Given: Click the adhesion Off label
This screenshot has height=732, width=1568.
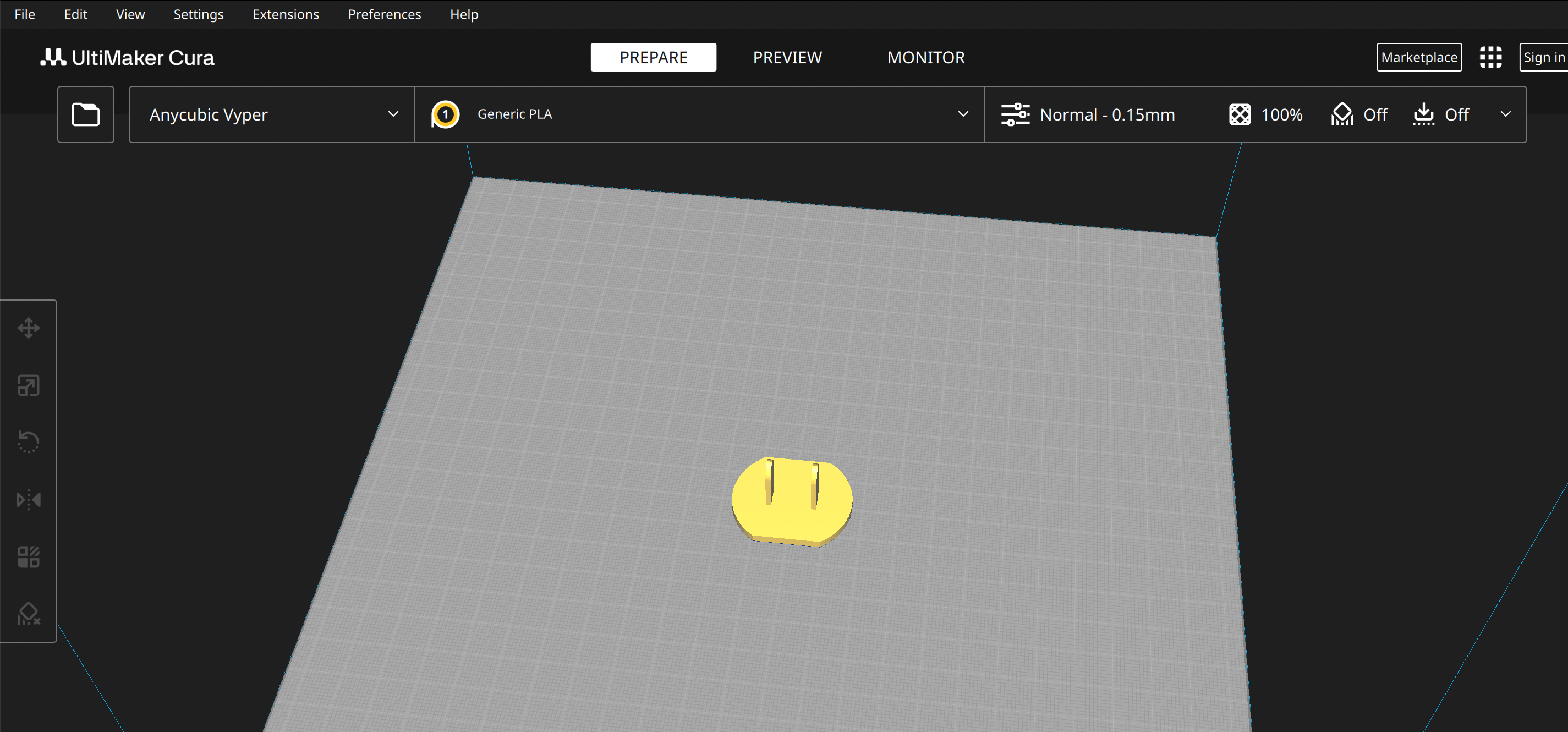Looking at the screenshot, I should pos(1457,114).
